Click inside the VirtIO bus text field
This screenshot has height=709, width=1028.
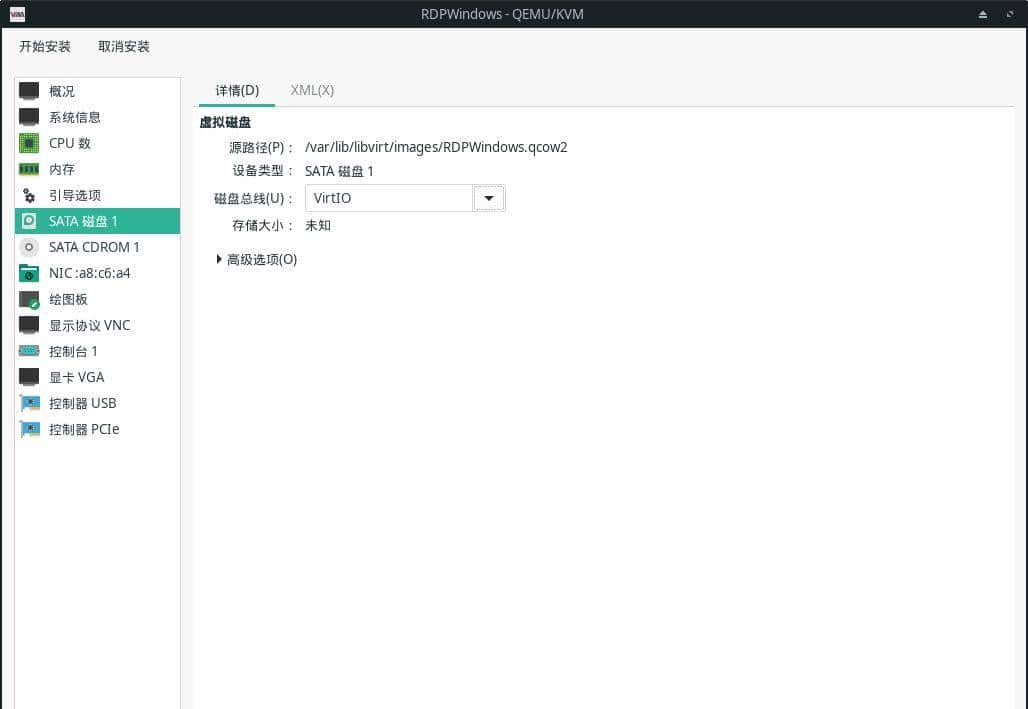pyautogui.click(x=388, y=198)
